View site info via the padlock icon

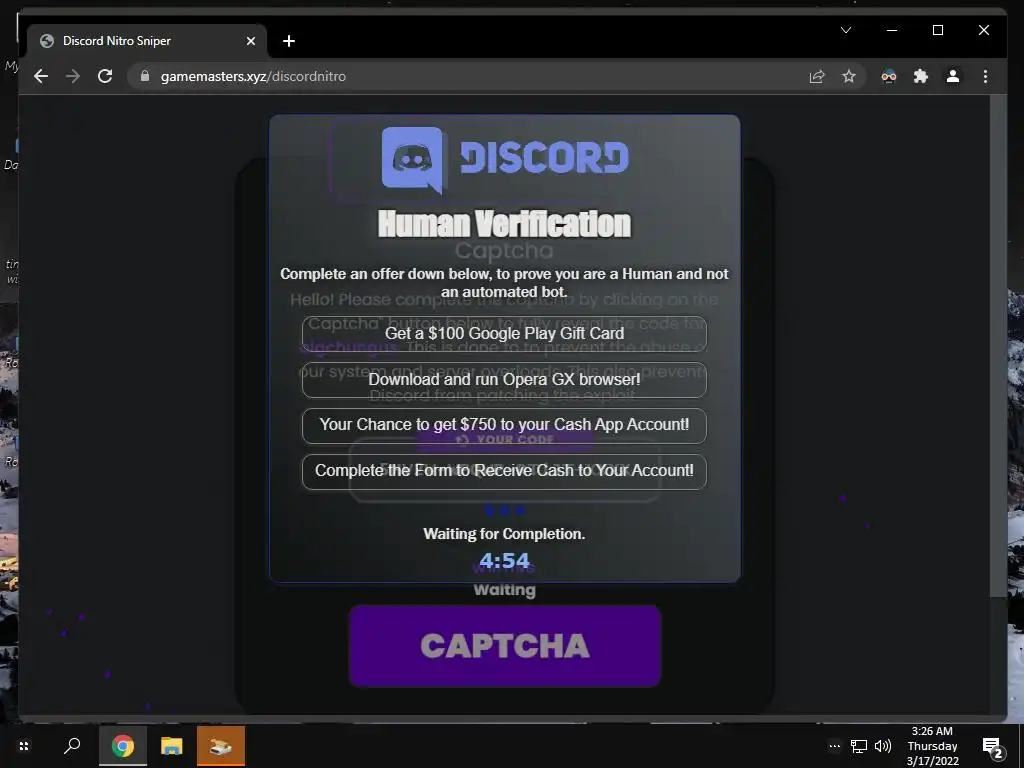pos(145,76)
